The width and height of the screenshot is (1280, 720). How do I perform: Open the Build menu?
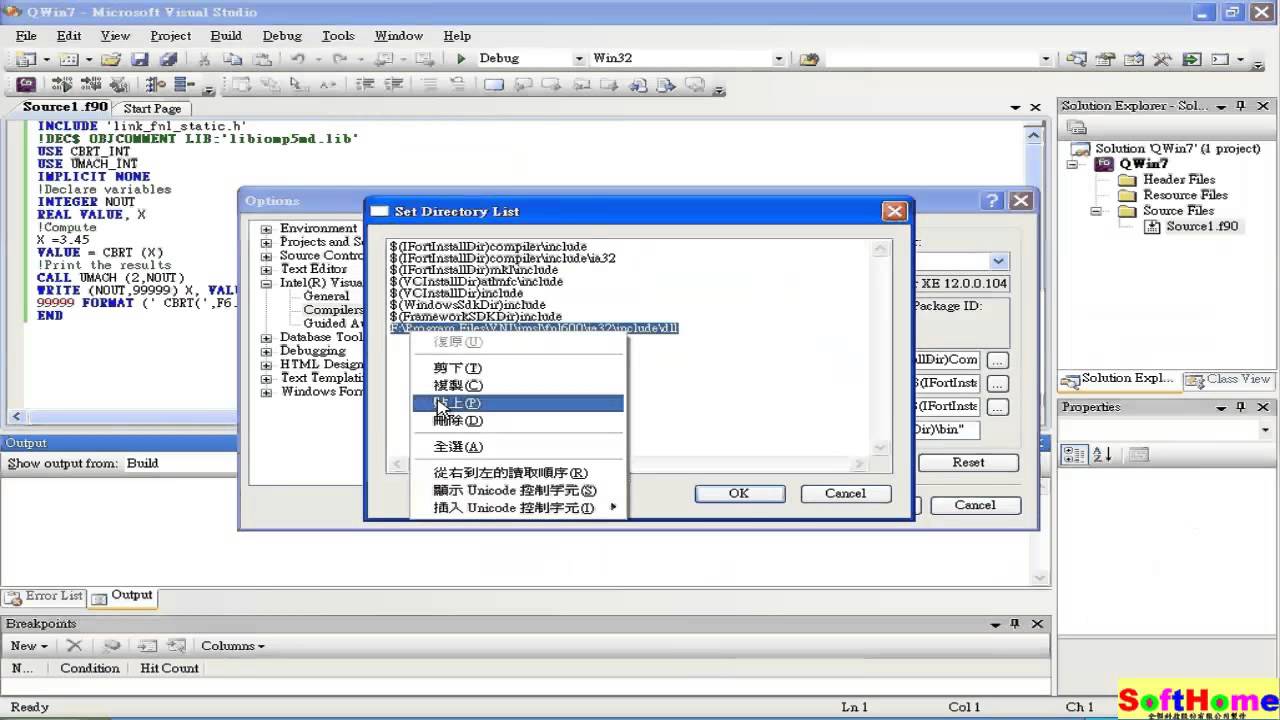click(x=226, y=35)
